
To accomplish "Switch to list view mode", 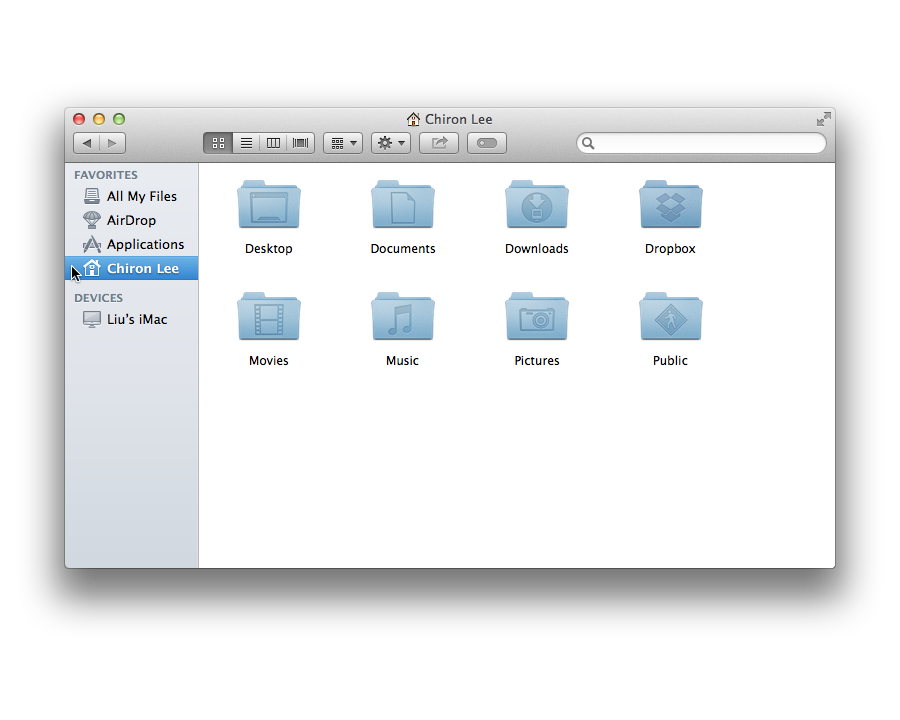I will click(246, 143).
